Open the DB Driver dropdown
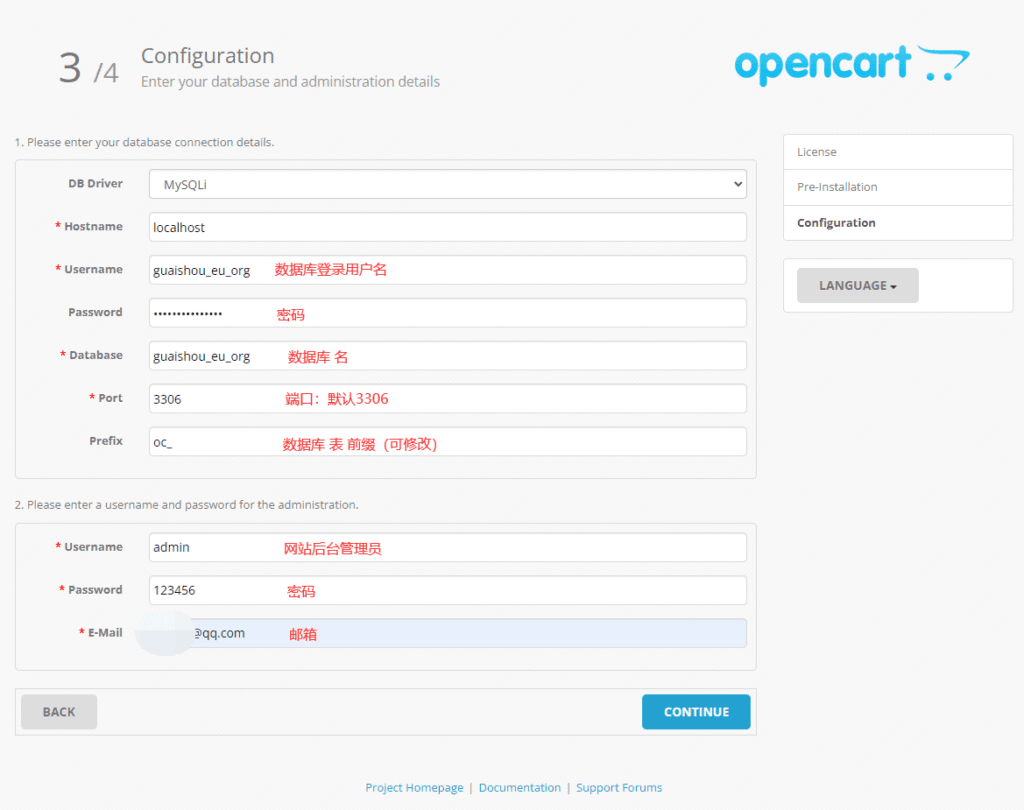 coord(447,184)
